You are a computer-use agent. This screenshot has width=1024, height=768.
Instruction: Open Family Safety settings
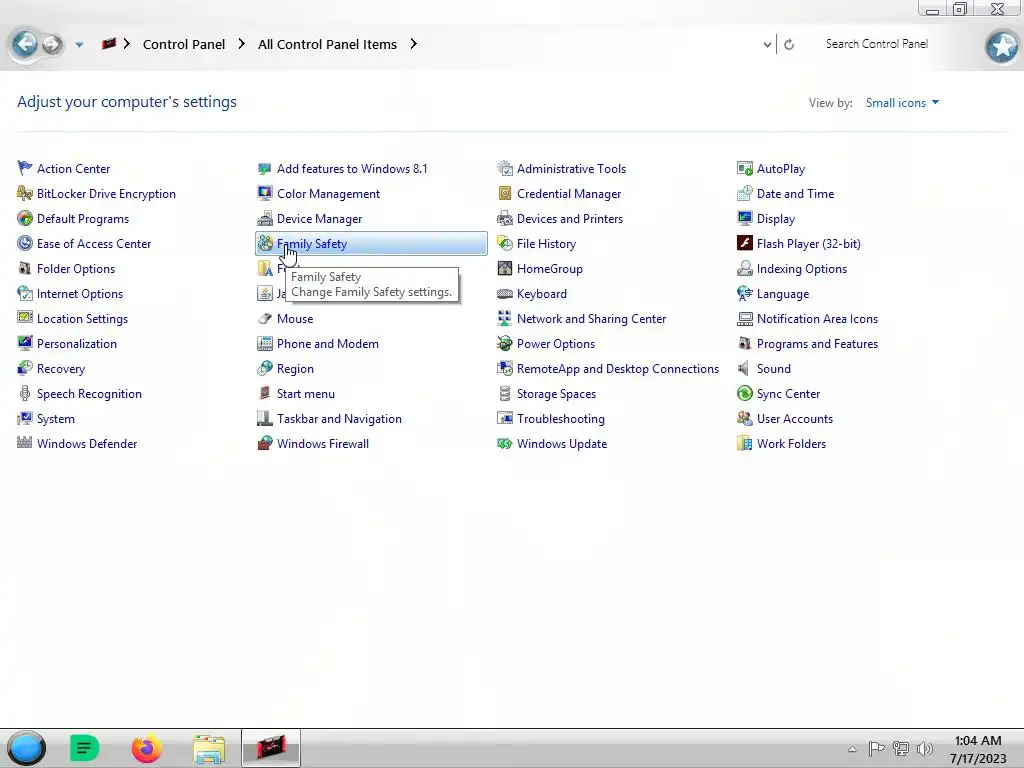click(371, 244)
